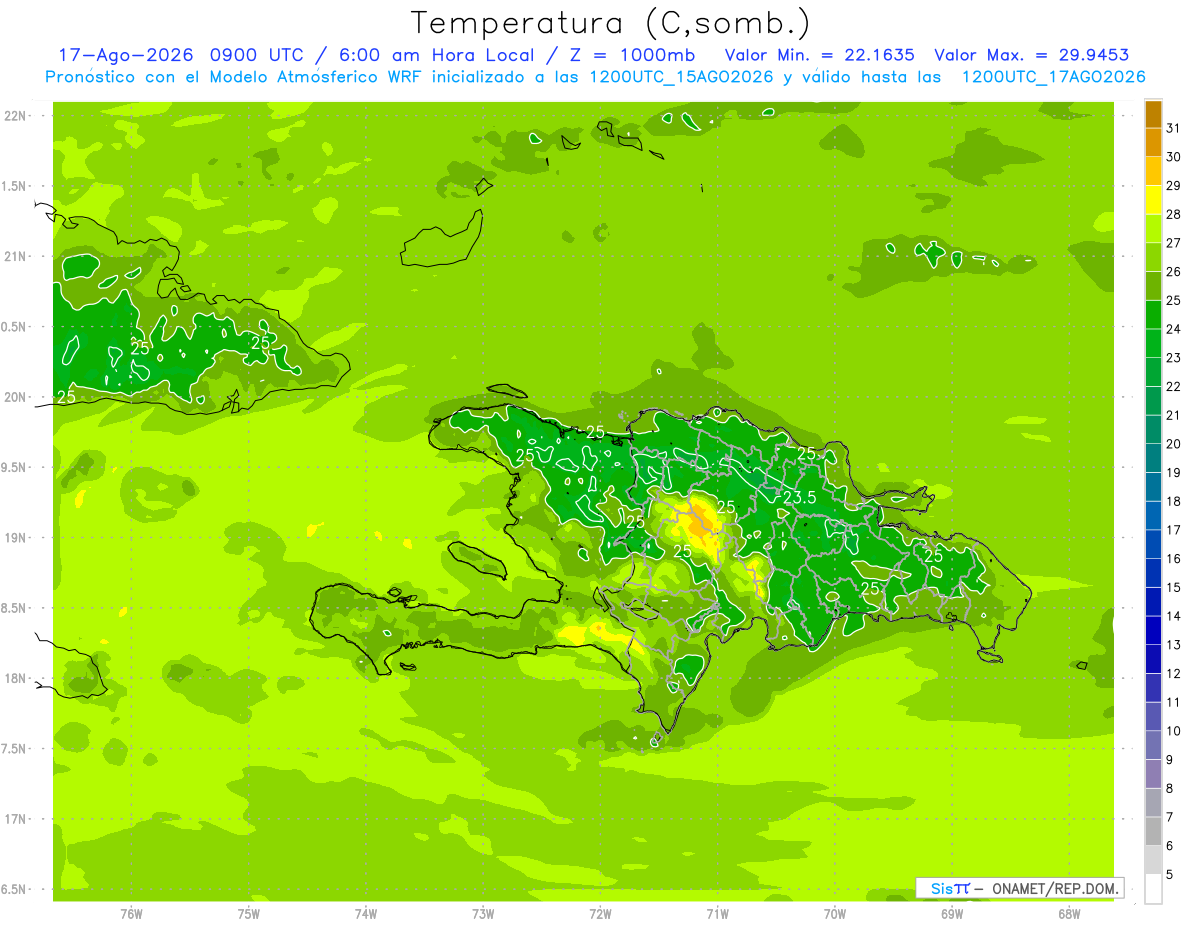This screenshot has height=927, width=1200.
Task: Click the '68W' longitude axis label
Action: coord(1069,913)
